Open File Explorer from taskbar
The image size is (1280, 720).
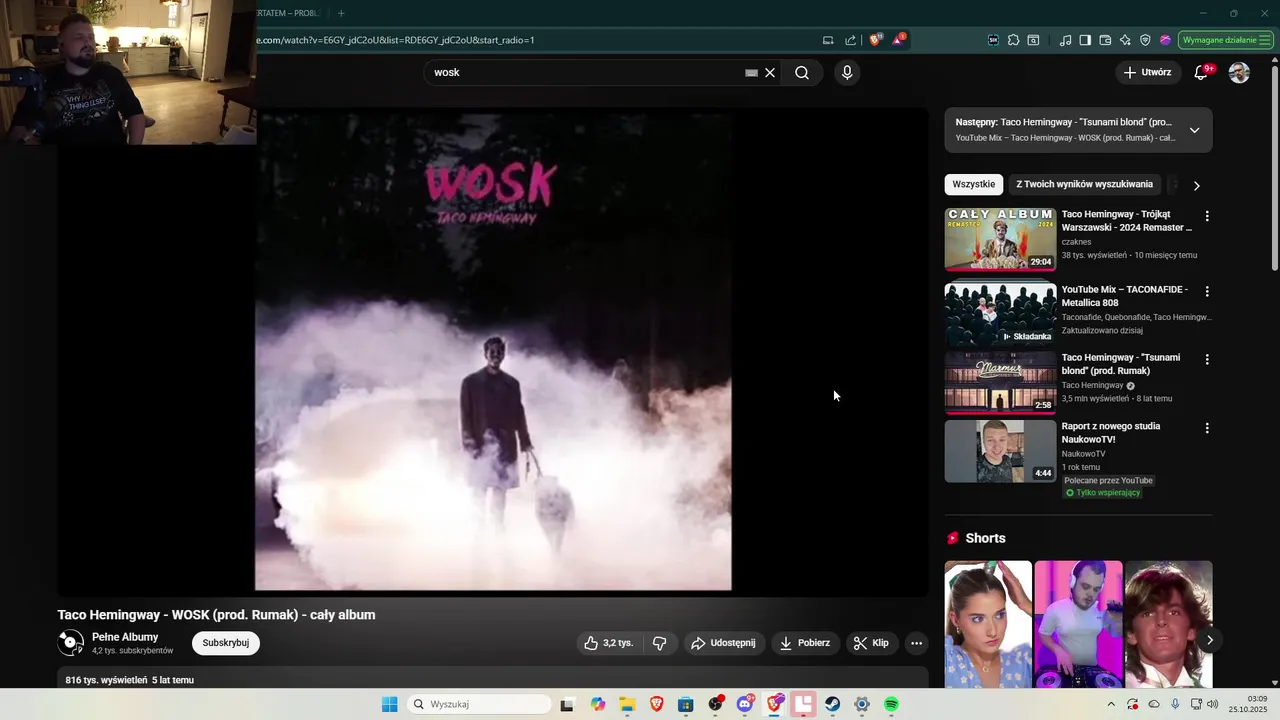click(627, 704)
